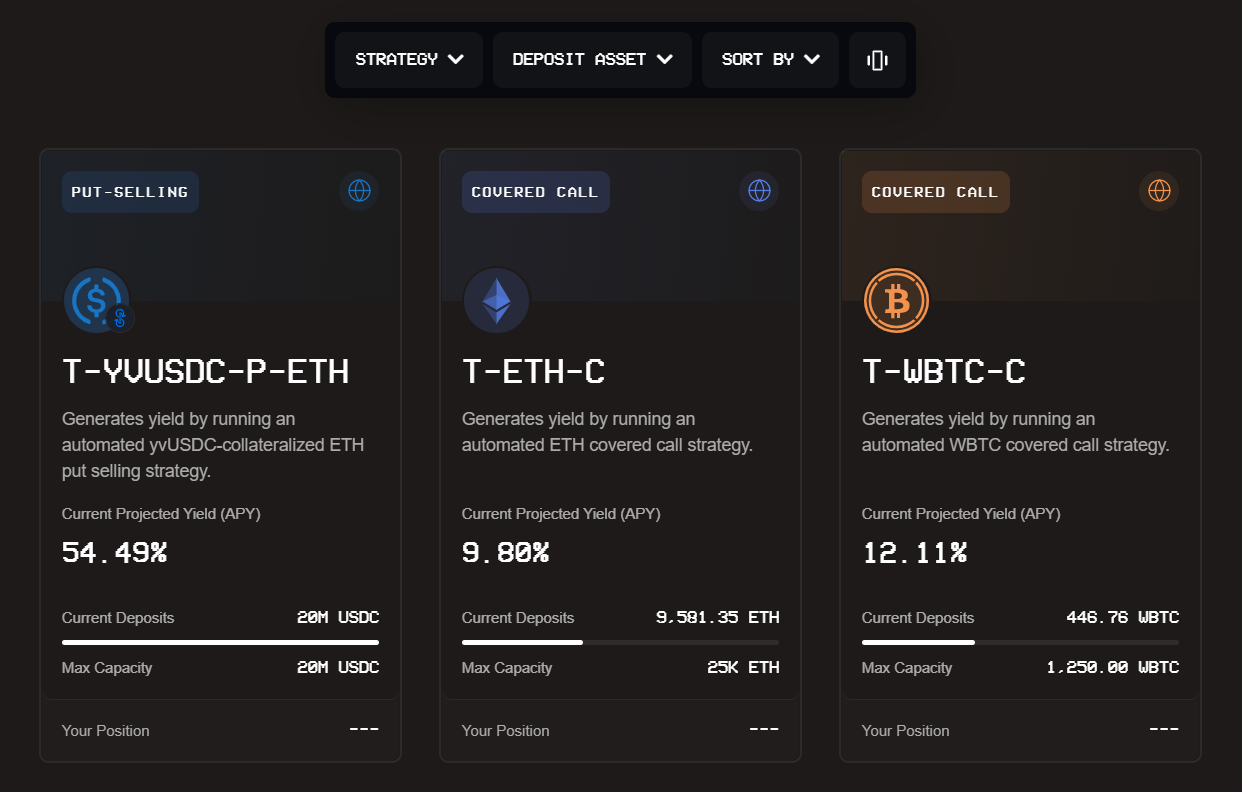This screenshot has height=792, width=1242.
Task: Click the 54.49% projected yield value
Action: pyautogui.click(x=114, y=552)
